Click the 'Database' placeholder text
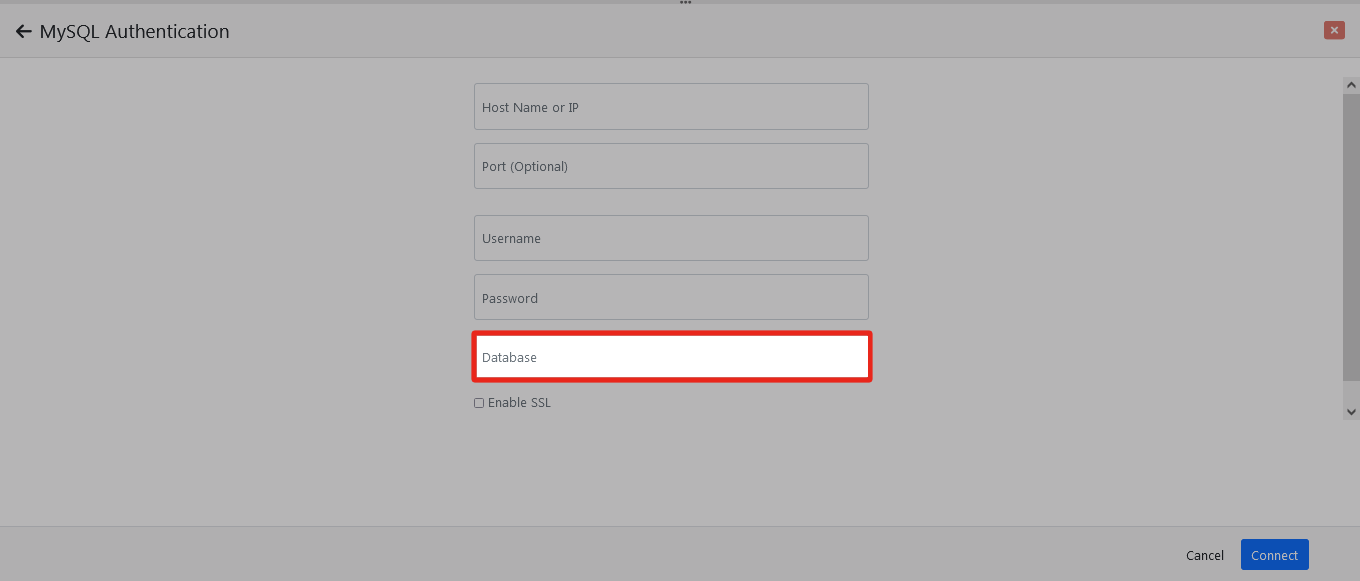Viewport: 1360px width, 581px height. click(509, 357)
